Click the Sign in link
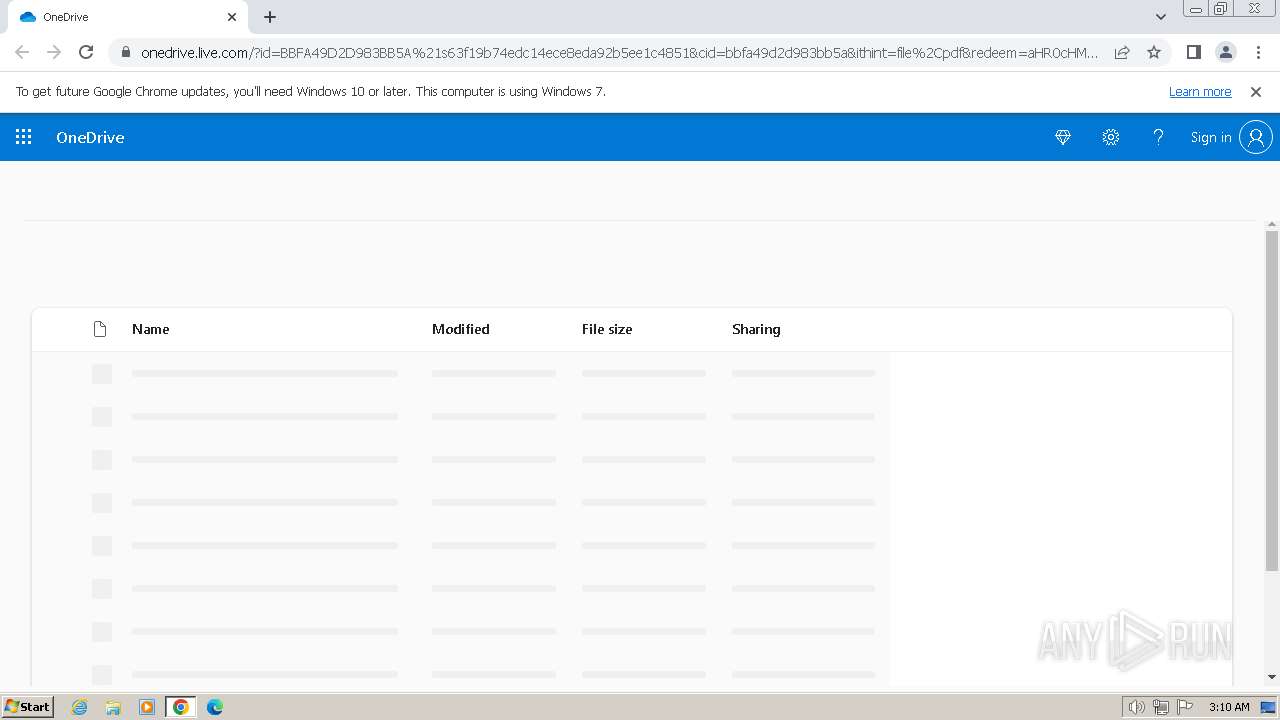The width and height of the screenshot is (1280, 720). pos(1211,137)
